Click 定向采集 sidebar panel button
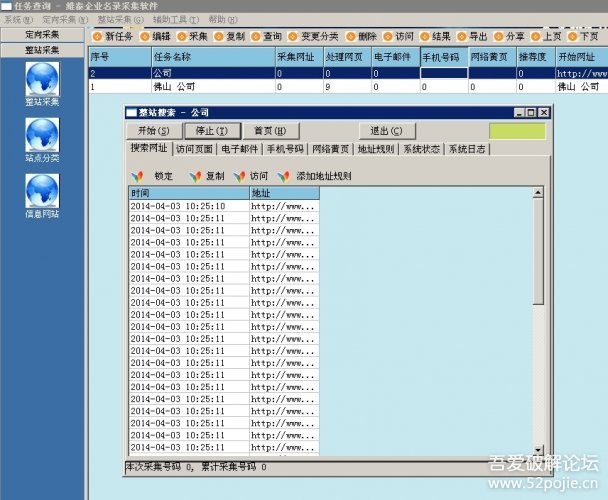 coord(42,35)
